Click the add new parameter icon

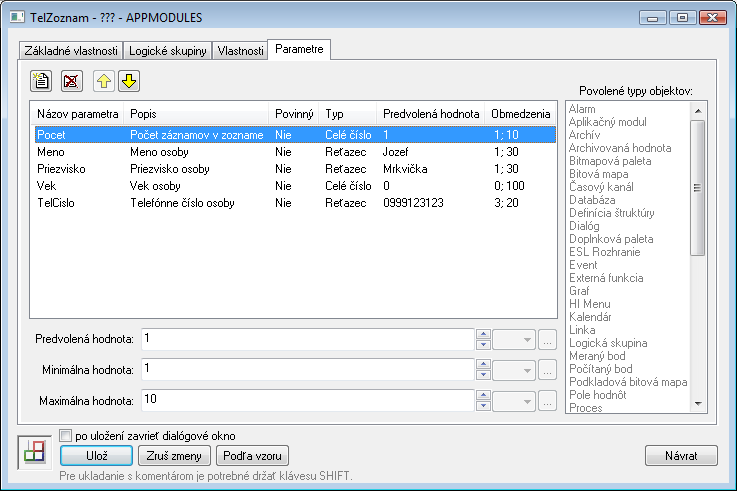(41, 80)
